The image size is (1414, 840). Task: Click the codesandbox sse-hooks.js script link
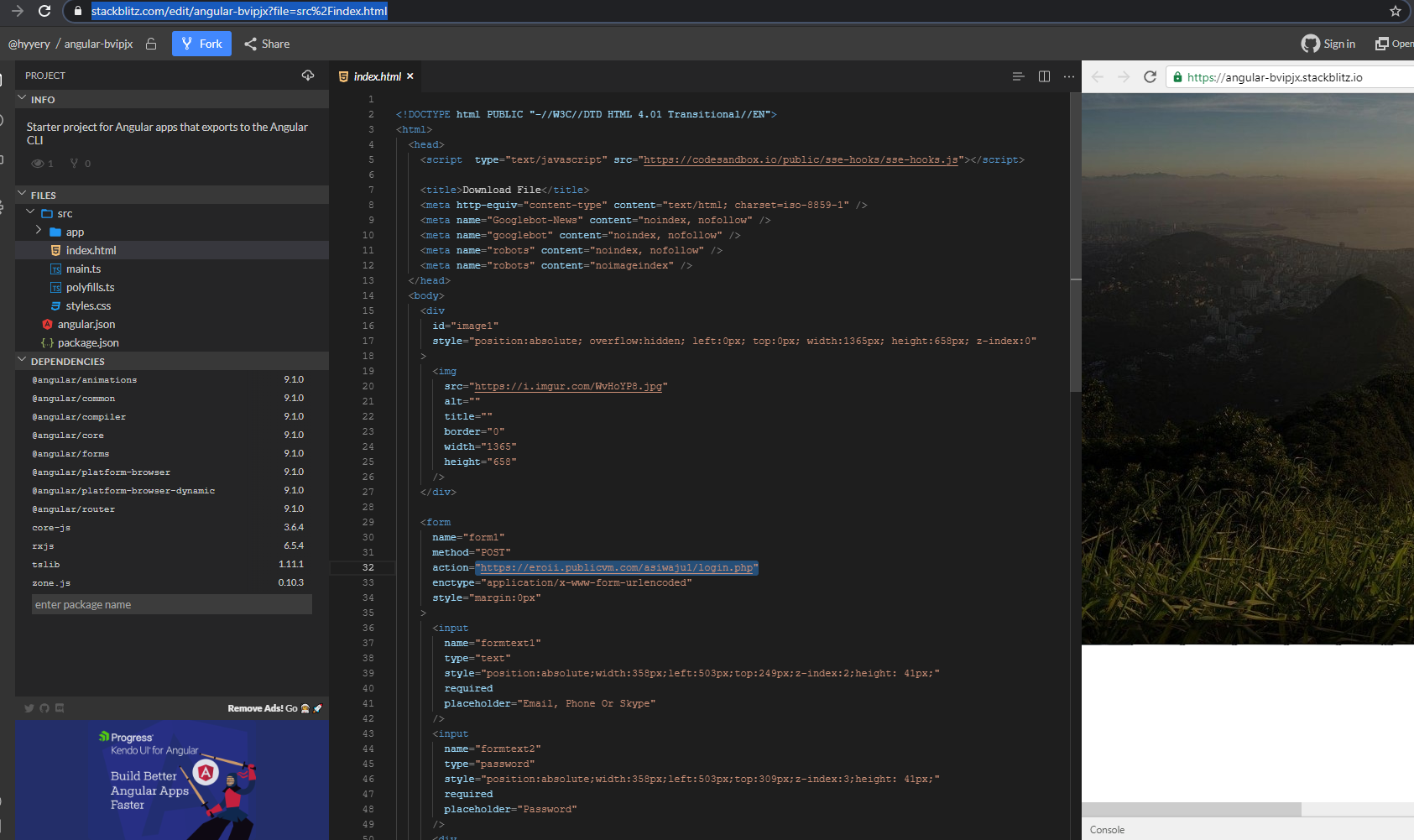click(x=801, y=159)
